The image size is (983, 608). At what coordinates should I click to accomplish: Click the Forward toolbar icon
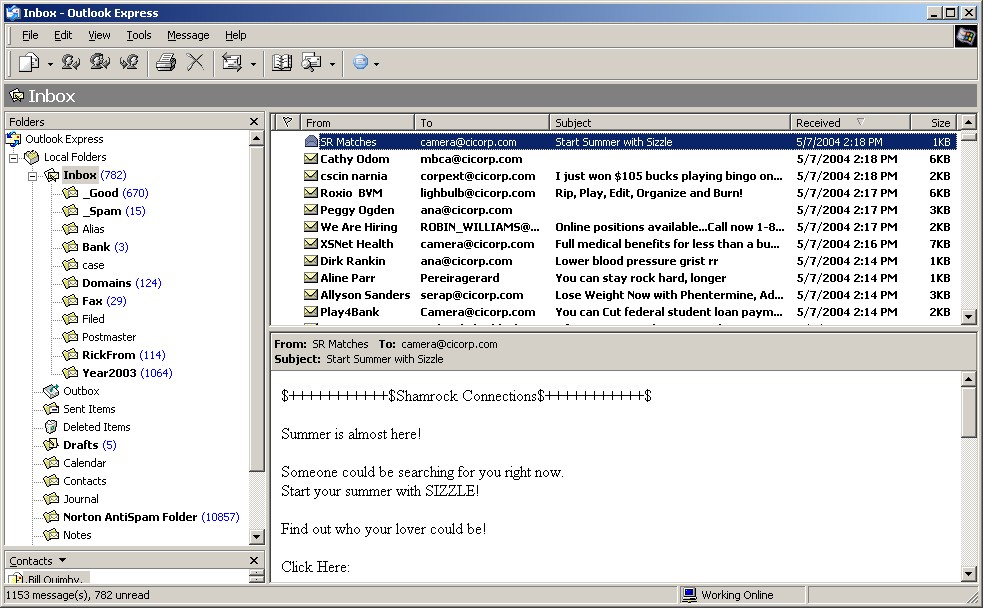pos(129,62)
